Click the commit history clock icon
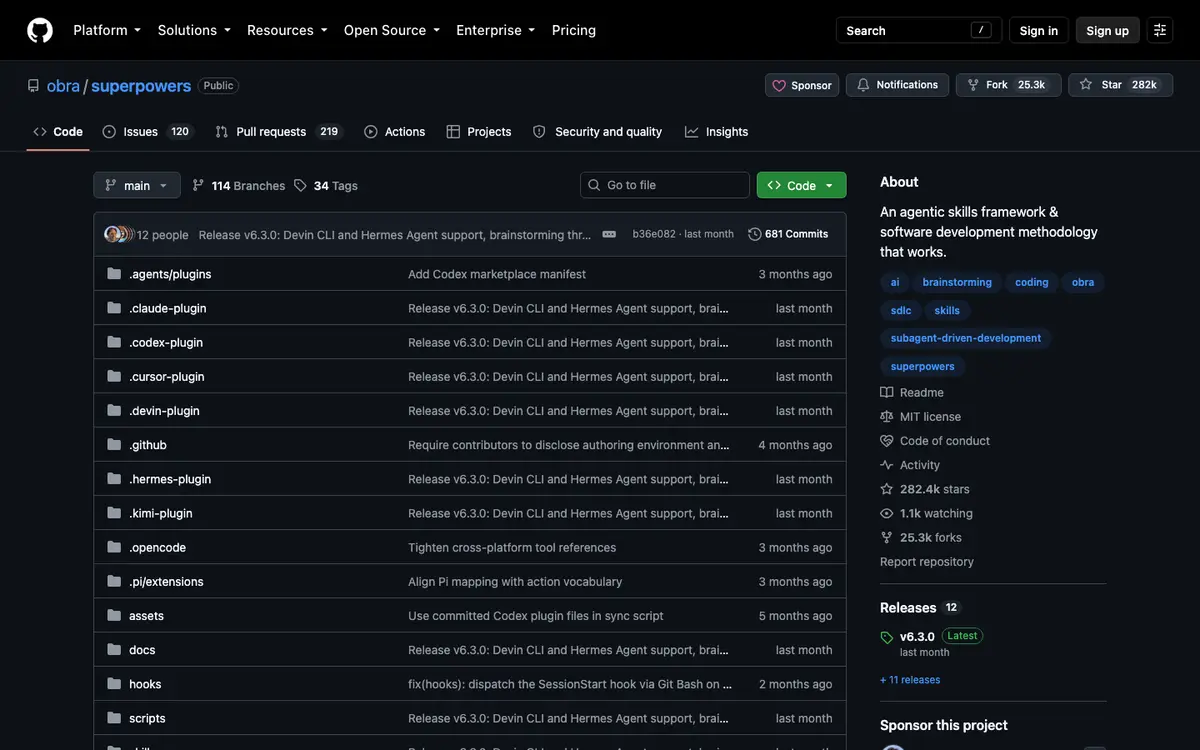1200x750 pixels. (x=755, y=234)
